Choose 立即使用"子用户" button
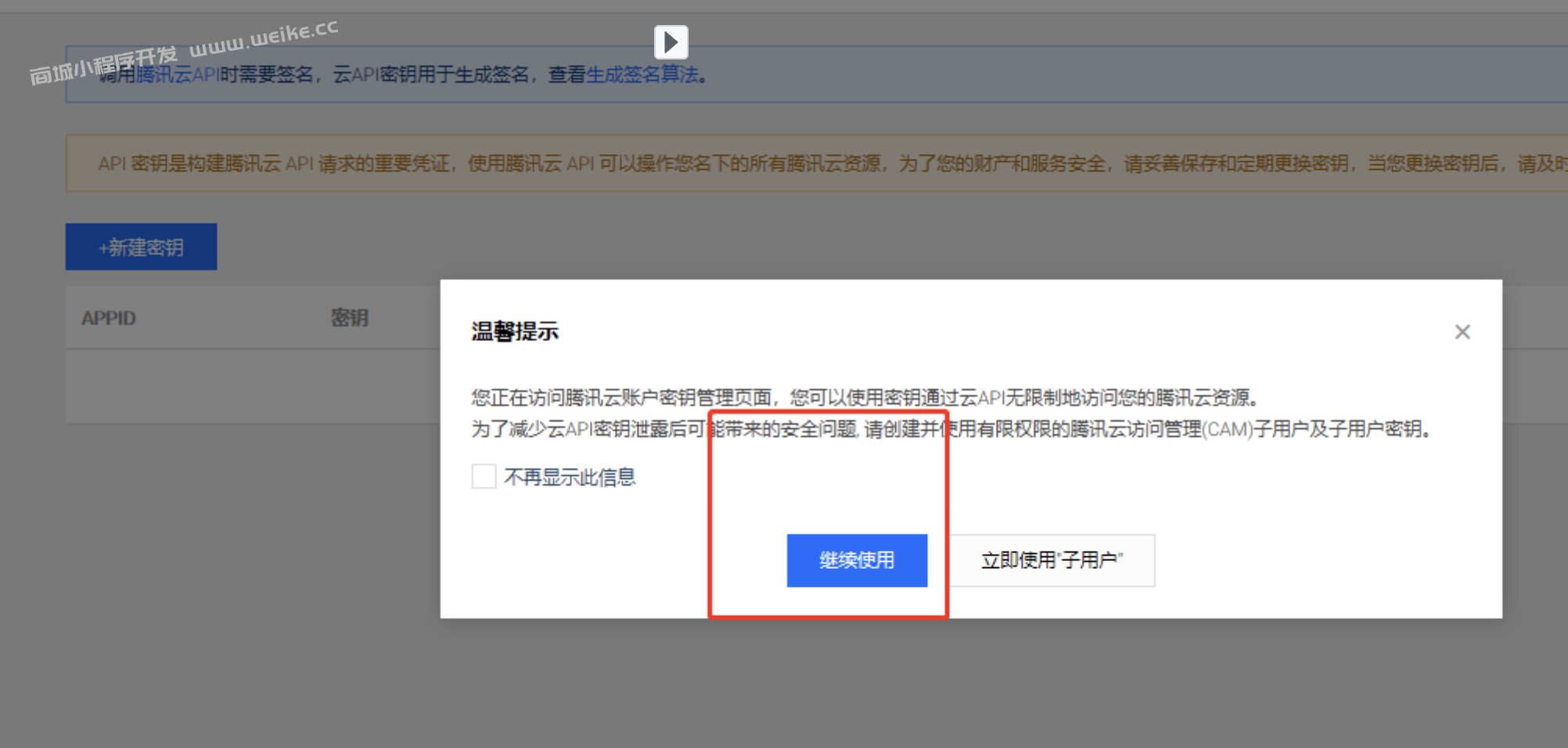The width and height of the screenshot is (1568, 748). 1052,560
